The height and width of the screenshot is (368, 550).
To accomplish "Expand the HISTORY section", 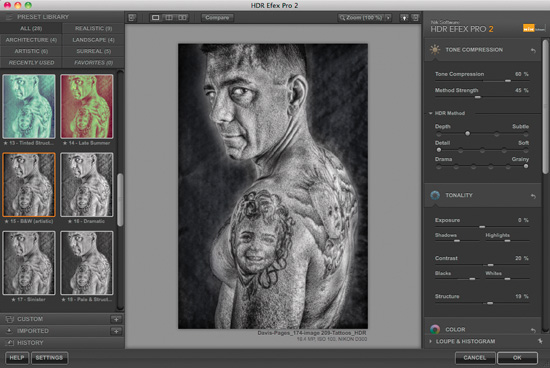I will 62,343.
